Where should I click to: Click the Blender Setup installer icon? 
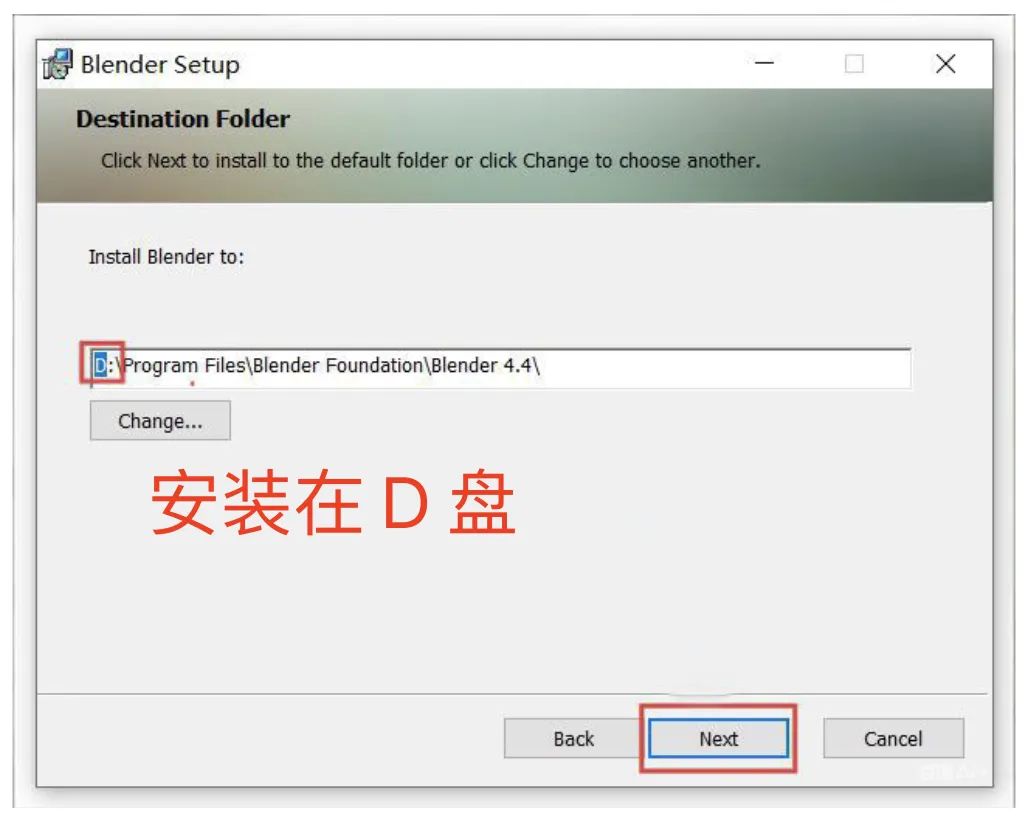(57, 64)
